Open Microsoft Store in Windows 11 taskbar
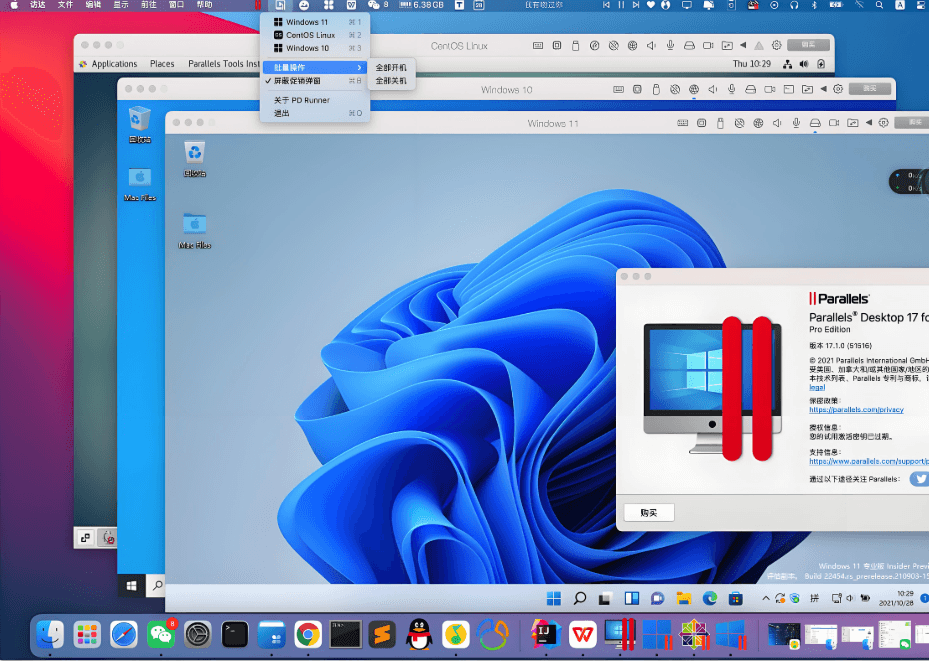This screenshot has height=661, width=929. tap(736, 598)
